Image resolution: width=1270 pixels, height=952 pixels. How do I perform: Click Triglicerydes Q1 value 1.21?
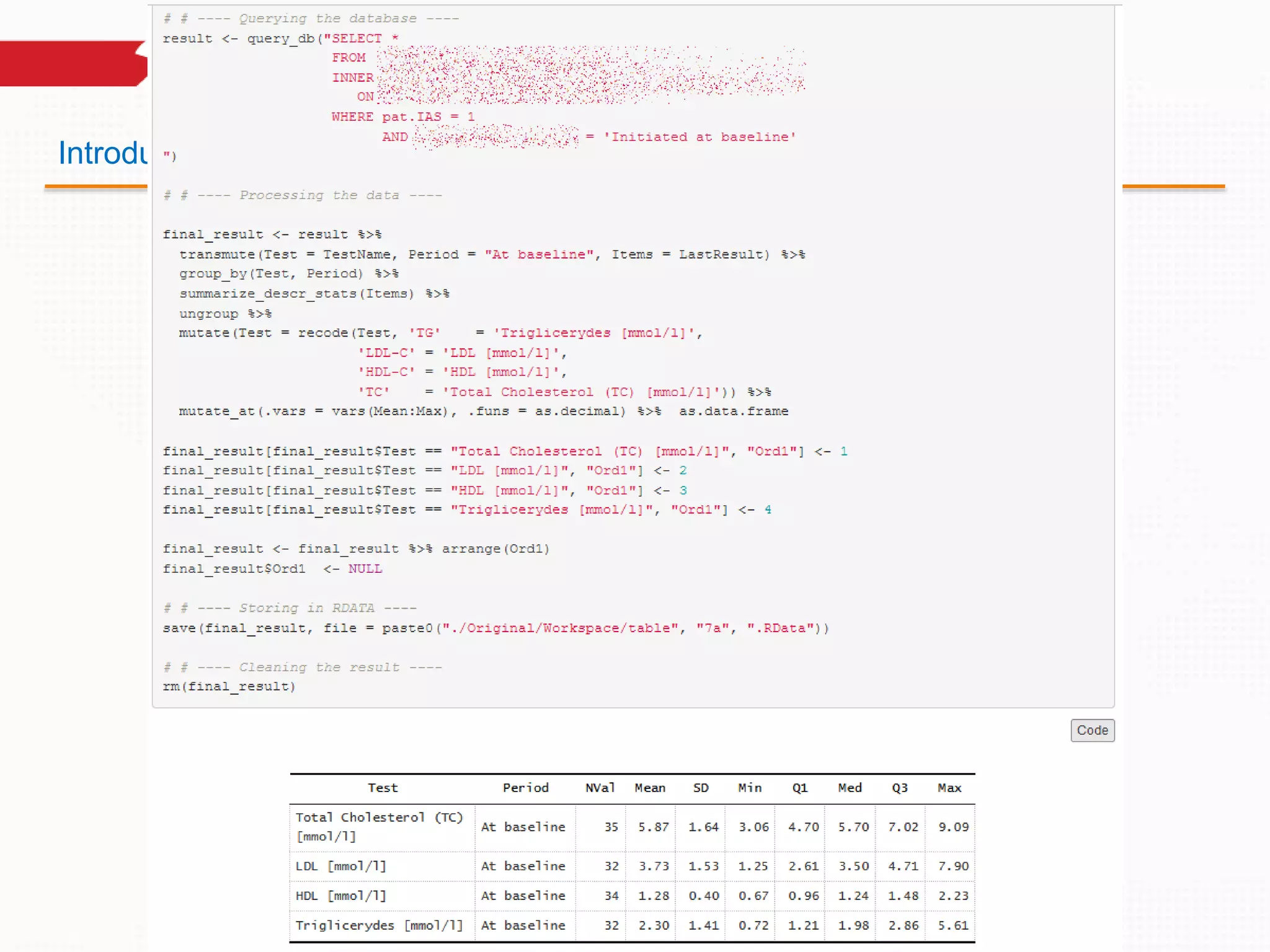pyautogui.click(x=804, y=925)
